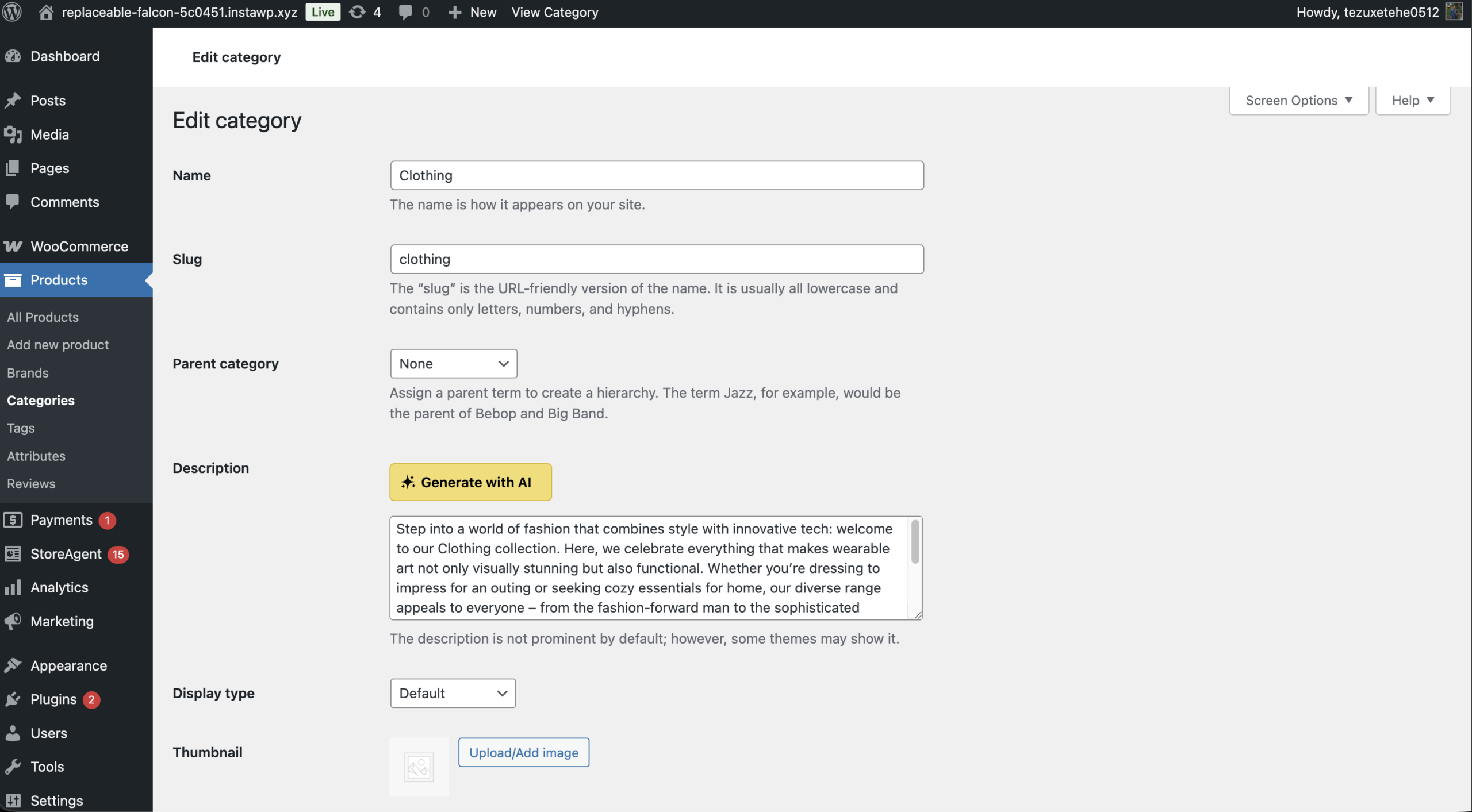Open the comments bubble icon in admin bar

point(405,12)
